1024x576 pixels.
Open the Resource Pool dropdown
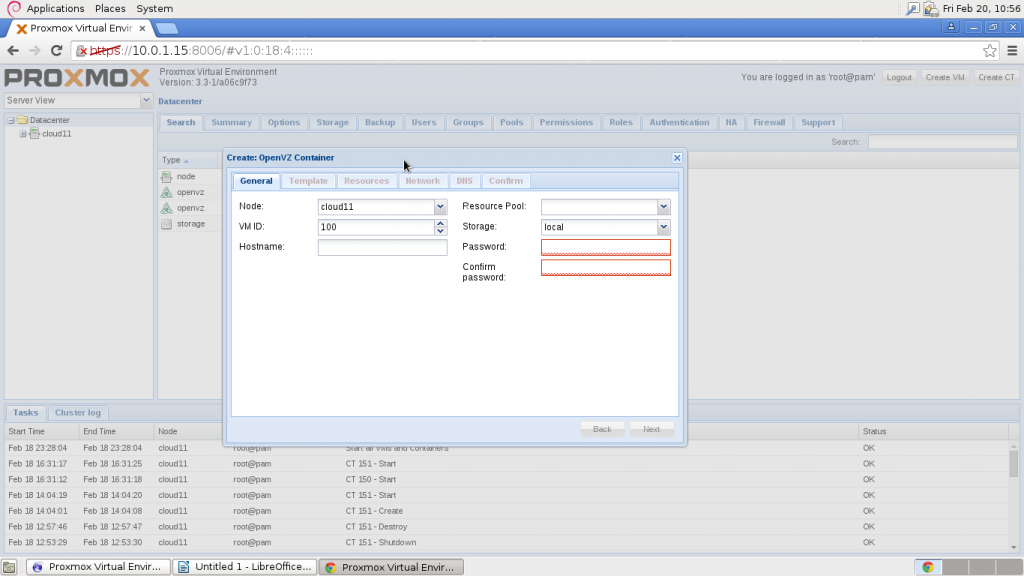coord(664,206)
